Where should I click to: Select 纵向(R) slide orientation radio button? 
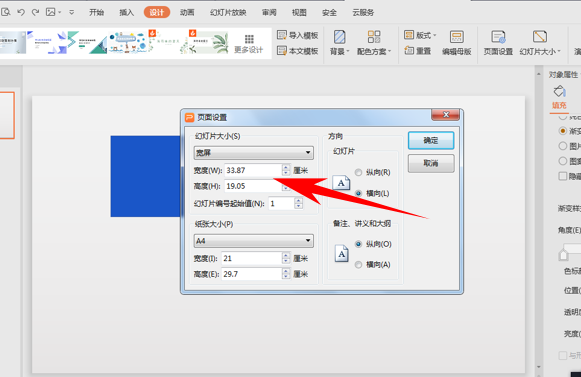(x=358, y=172)
